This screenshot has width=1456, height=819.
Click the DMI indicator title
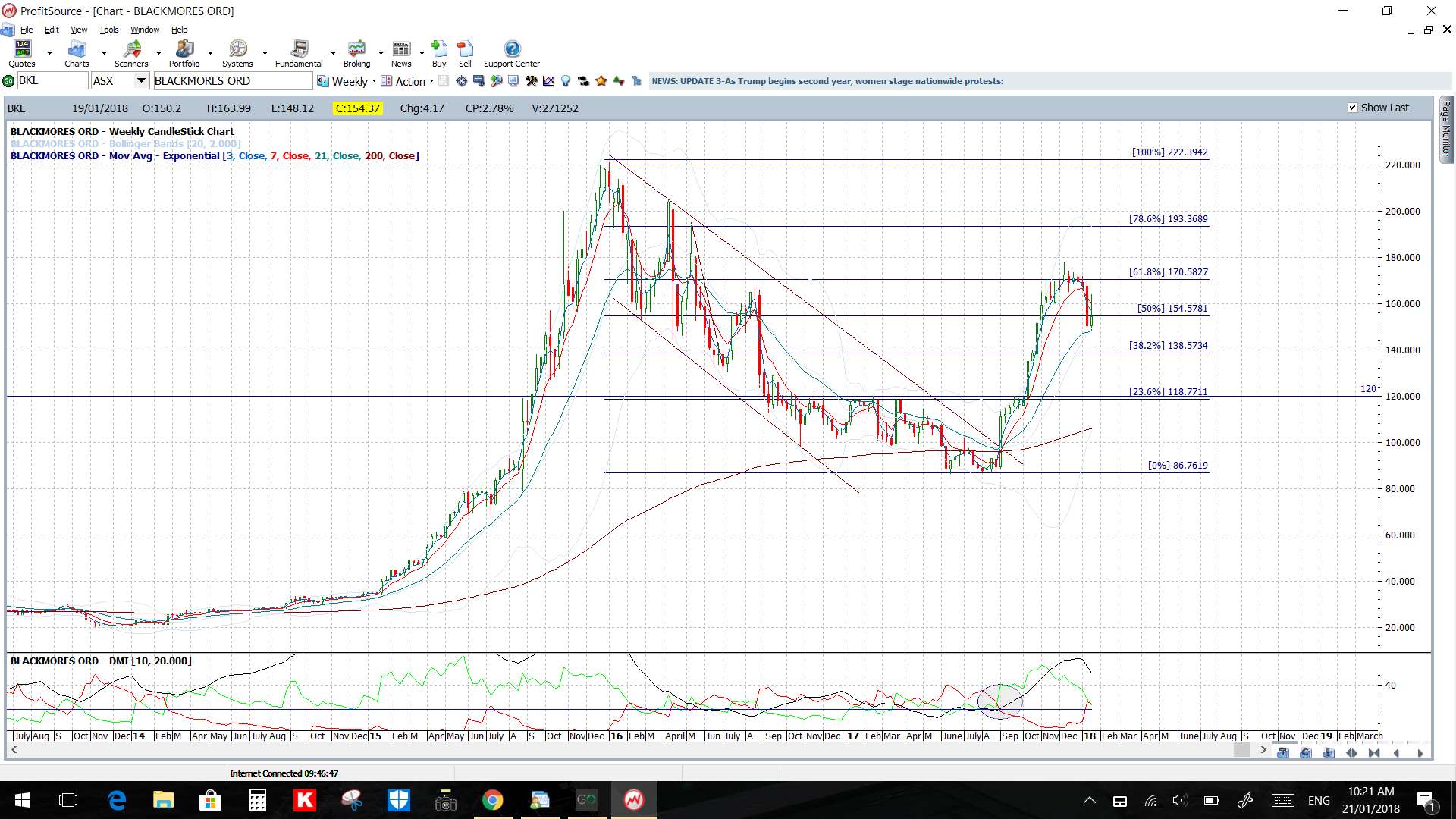pos(101,661)
